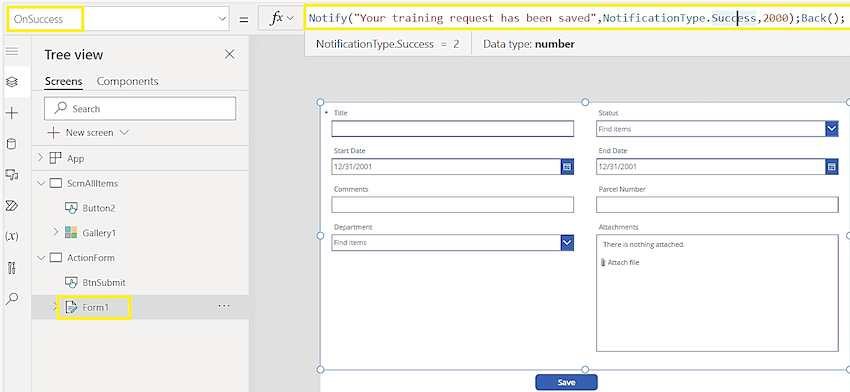Open the Search magnifier icon in left rail

12,298
